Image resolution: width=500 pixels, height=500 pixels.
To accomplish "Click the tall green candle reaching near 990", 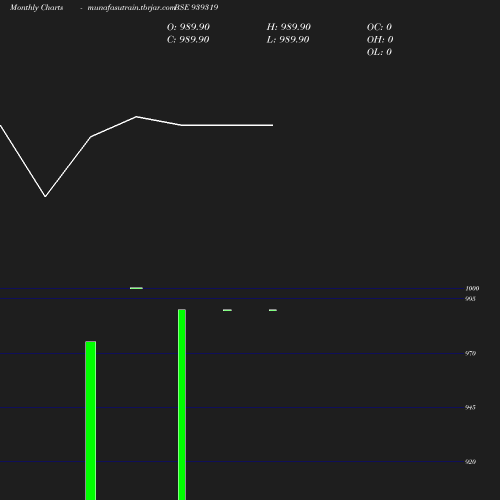I will point(182,405).
